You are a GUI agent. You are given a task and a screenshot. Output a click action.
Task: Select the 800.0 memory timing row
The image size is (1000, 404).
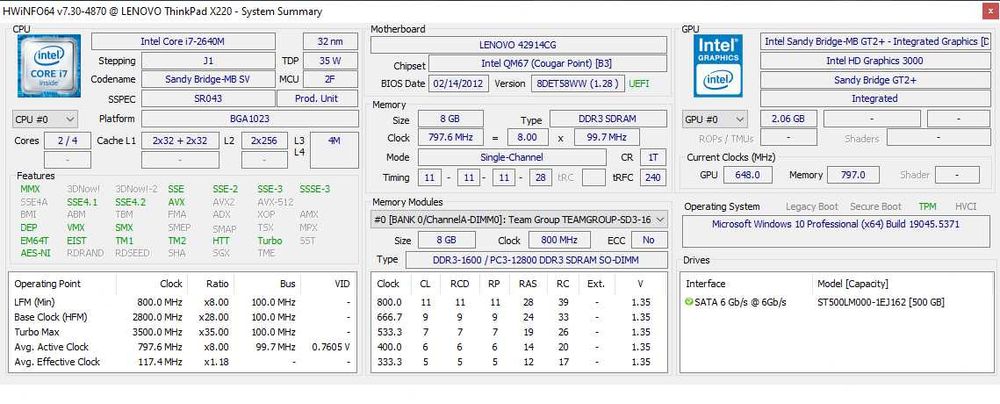click(518, 302)
